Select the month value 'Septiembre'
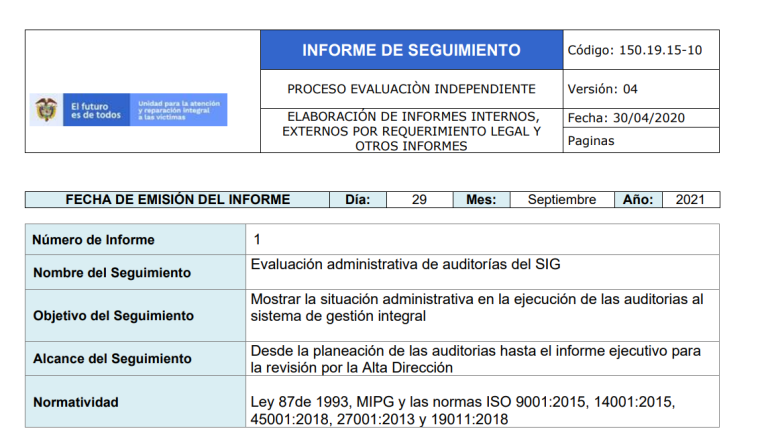 point(561,199)
